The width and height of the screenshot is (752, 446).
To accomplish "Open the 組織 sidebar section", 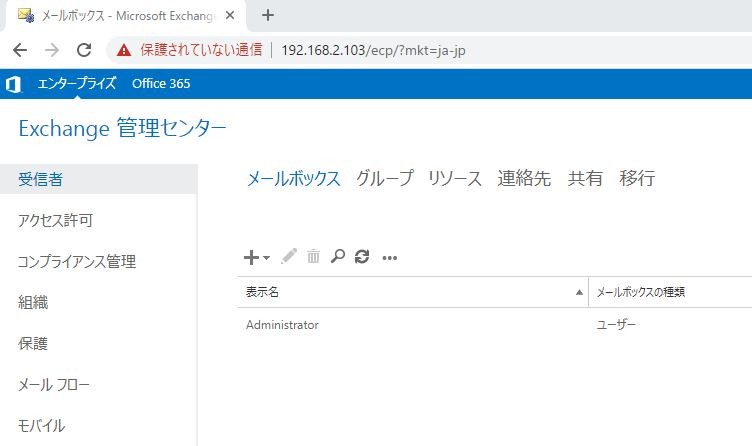I will tap(33, 302).
